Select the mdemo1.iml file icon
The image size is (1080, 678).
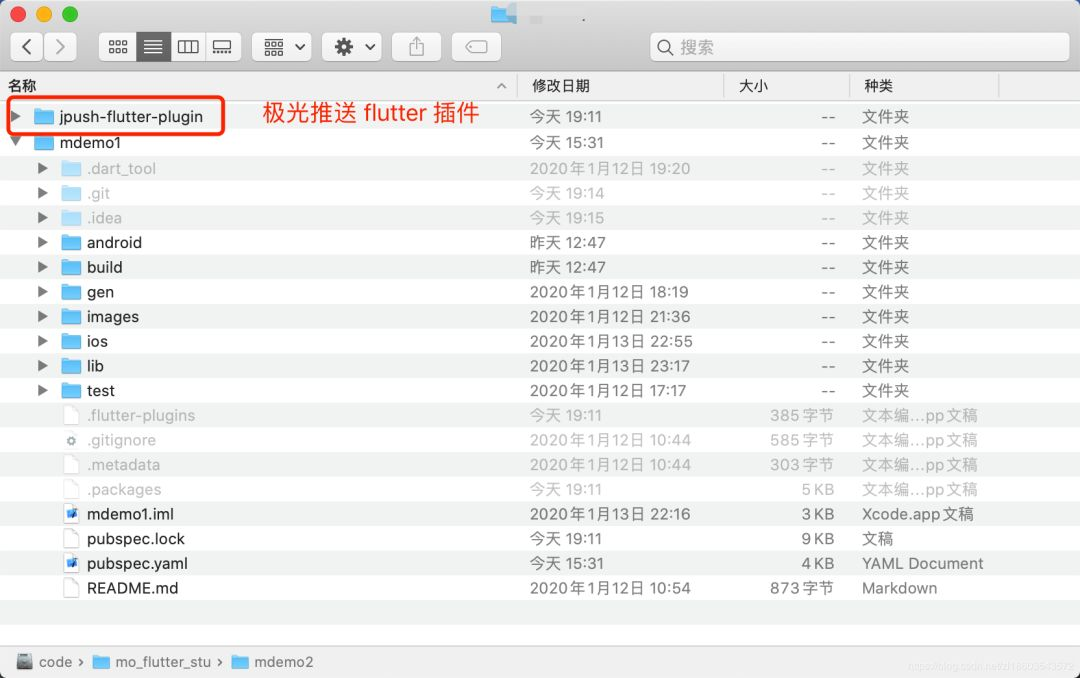[x=71, y=514]
